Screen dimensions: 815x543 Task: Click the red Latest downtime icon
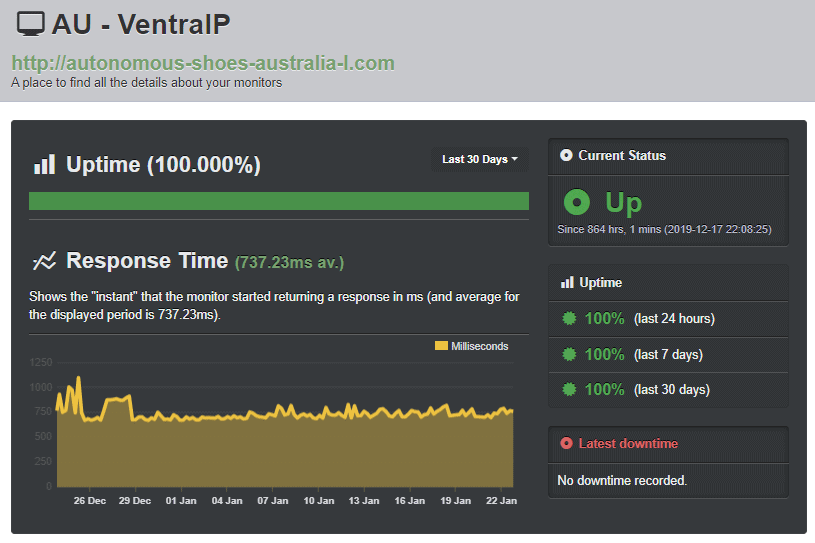coord(566,443)
